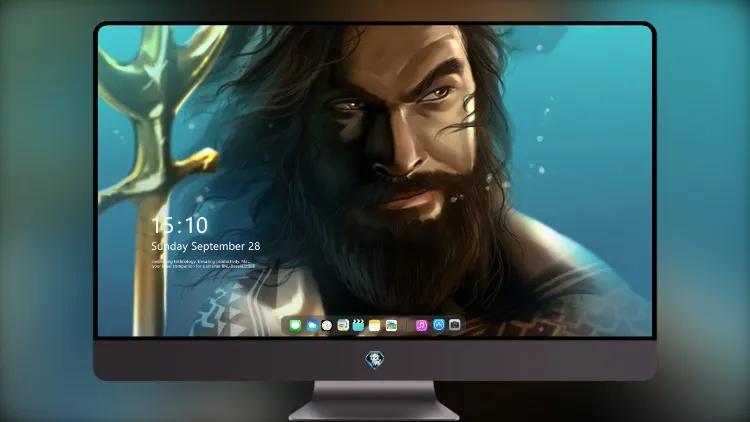Click the 15:10 clock widget
Viewport: 750px width, 422px height.
pos(180,225)
